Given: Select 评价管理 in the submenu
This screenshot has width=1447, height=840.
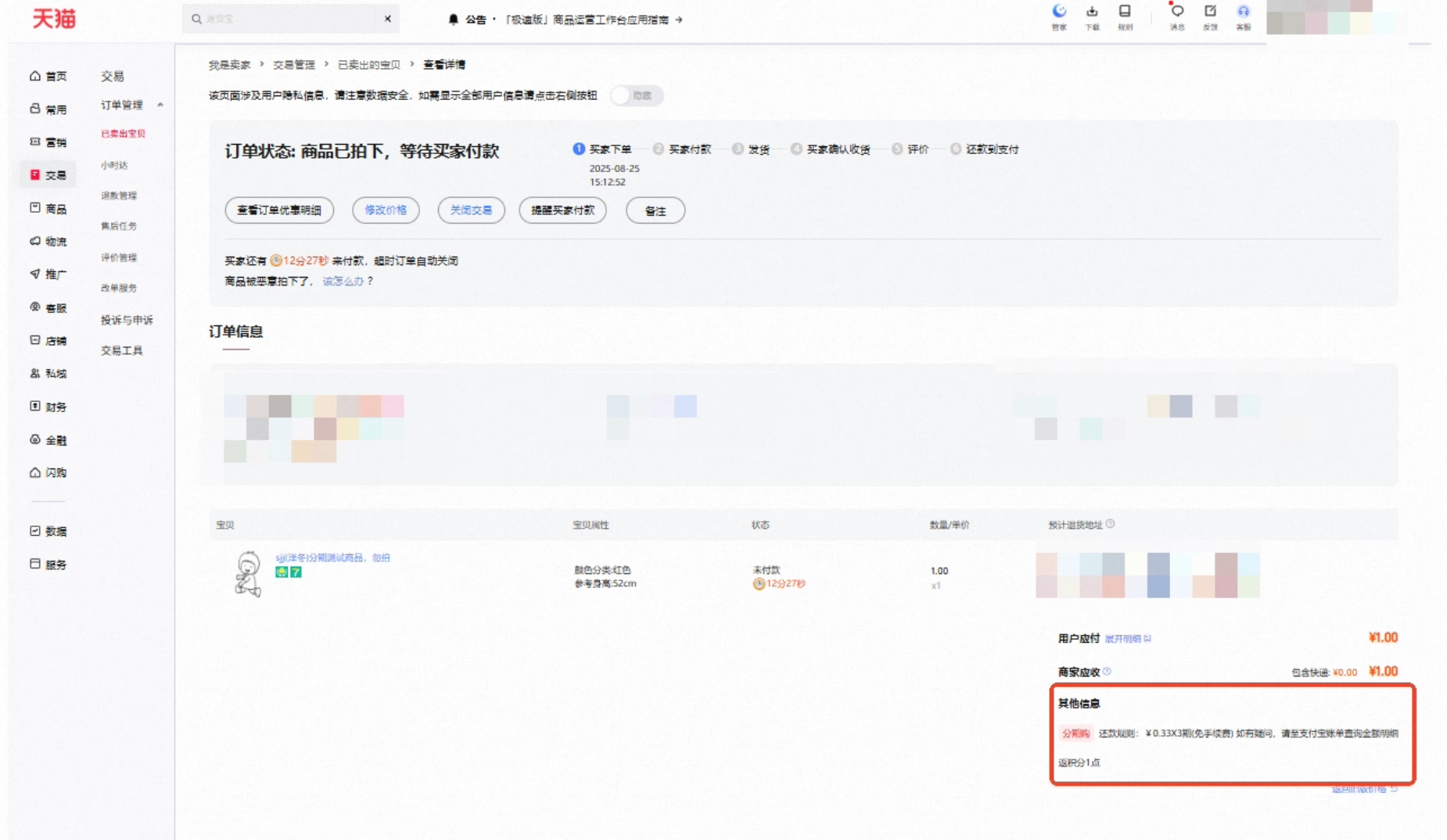Looking at the screenshot, I should (x=119, y=257).
